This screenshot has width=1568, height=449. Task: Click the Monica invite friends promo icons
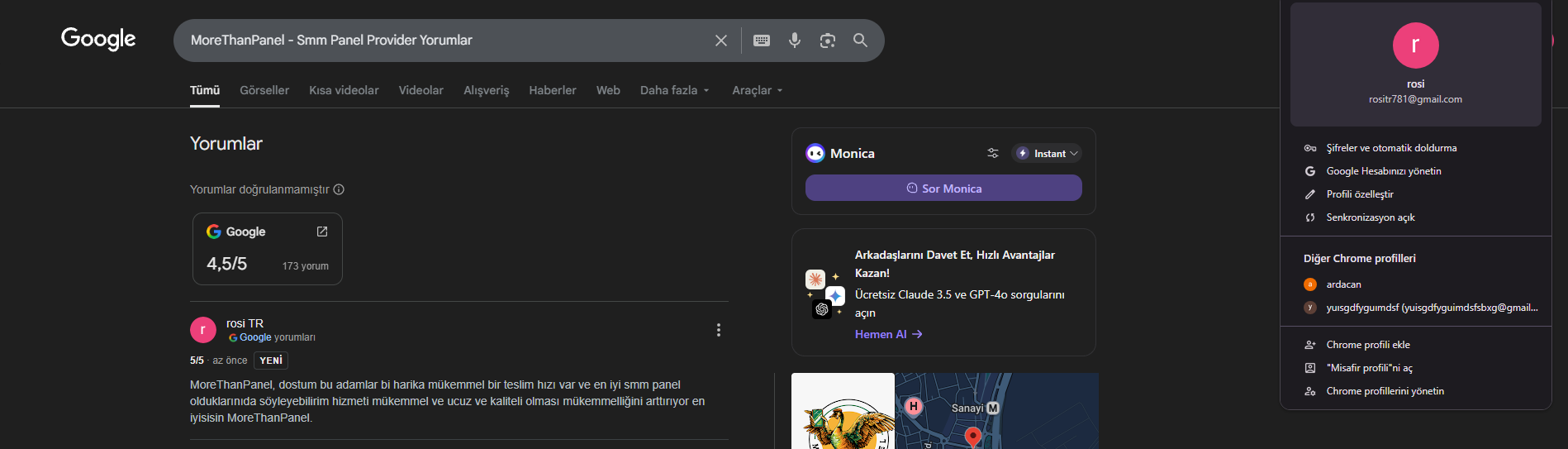(824, 294)
